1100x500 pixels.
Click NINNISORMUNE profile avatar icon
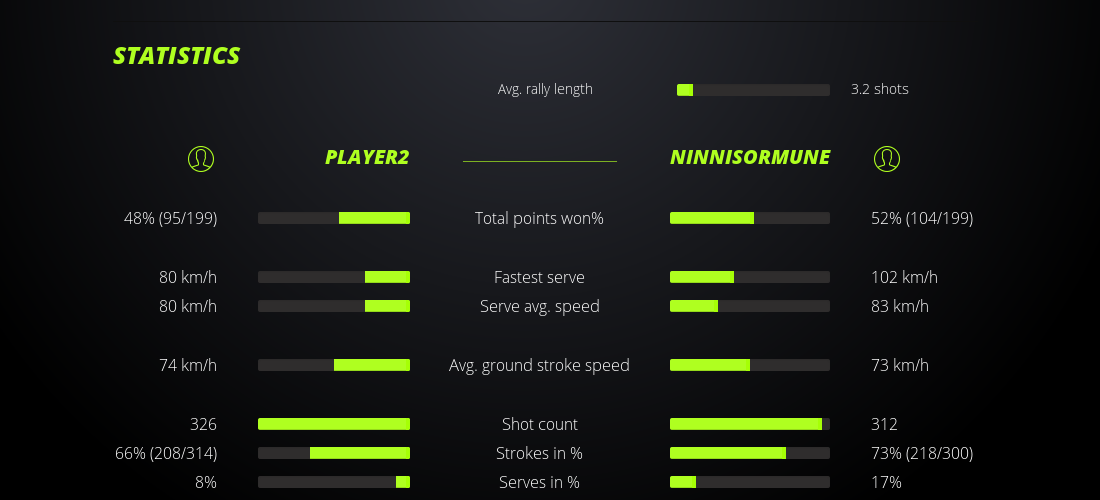click(x=887, y=158)
